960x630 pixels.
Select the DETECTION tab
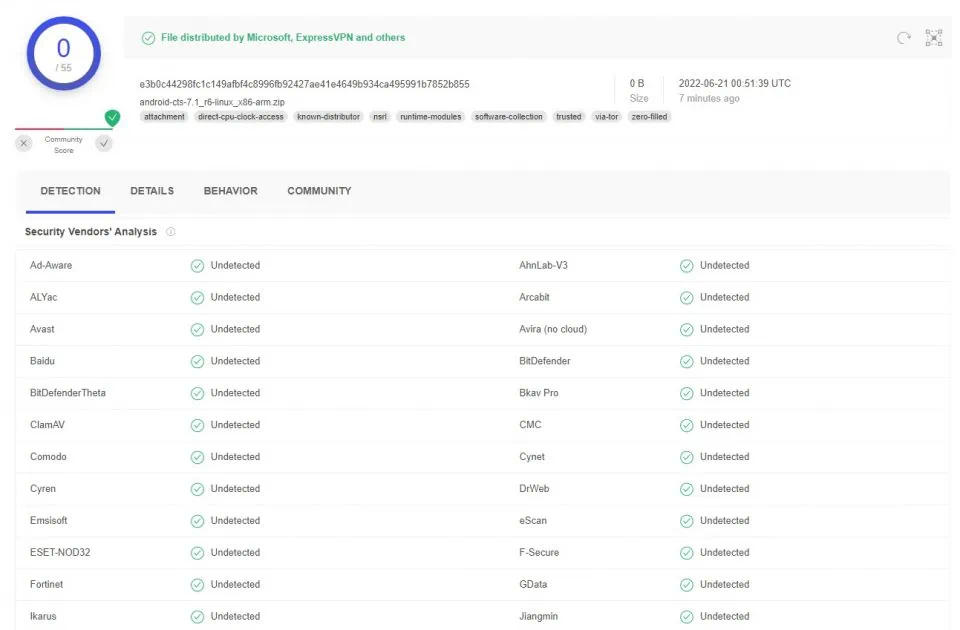tap(70, 191)
